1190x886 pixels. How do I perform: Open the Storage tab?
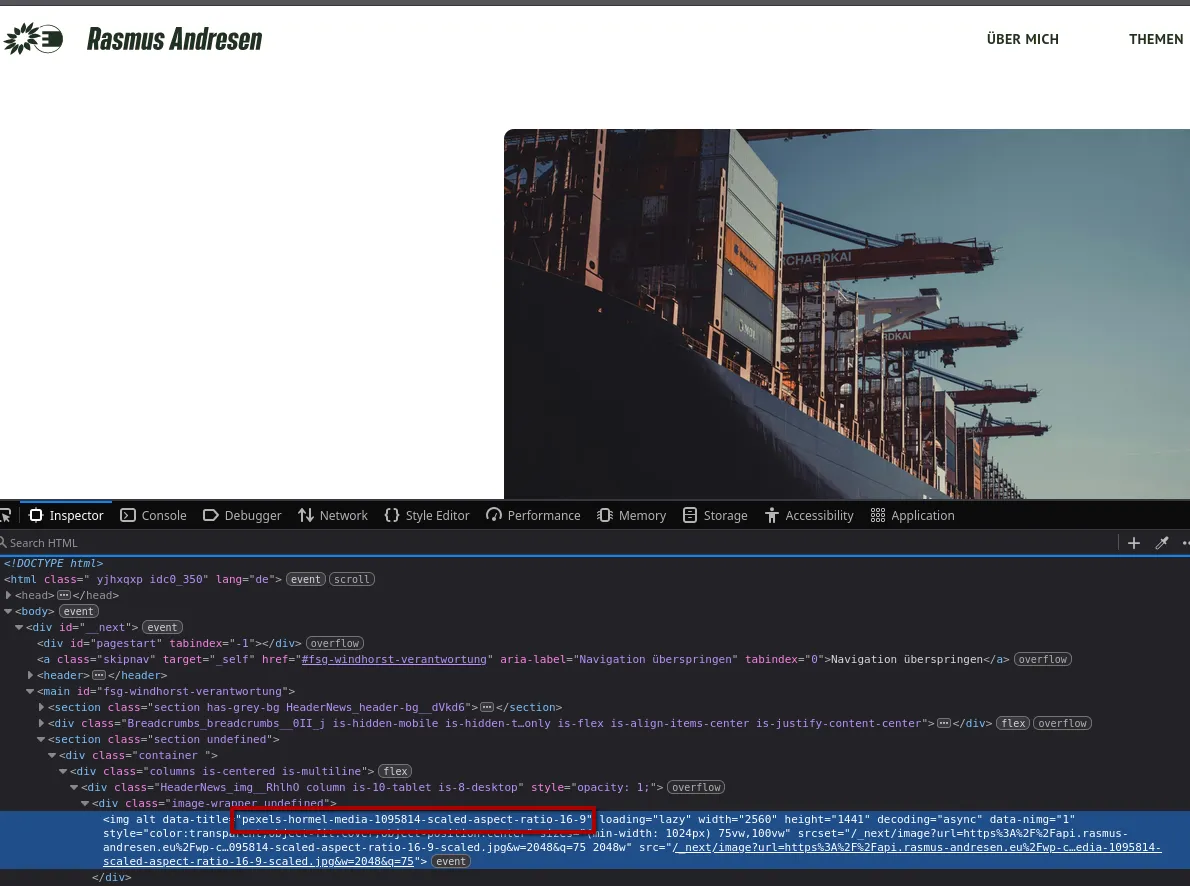[715, 516]
